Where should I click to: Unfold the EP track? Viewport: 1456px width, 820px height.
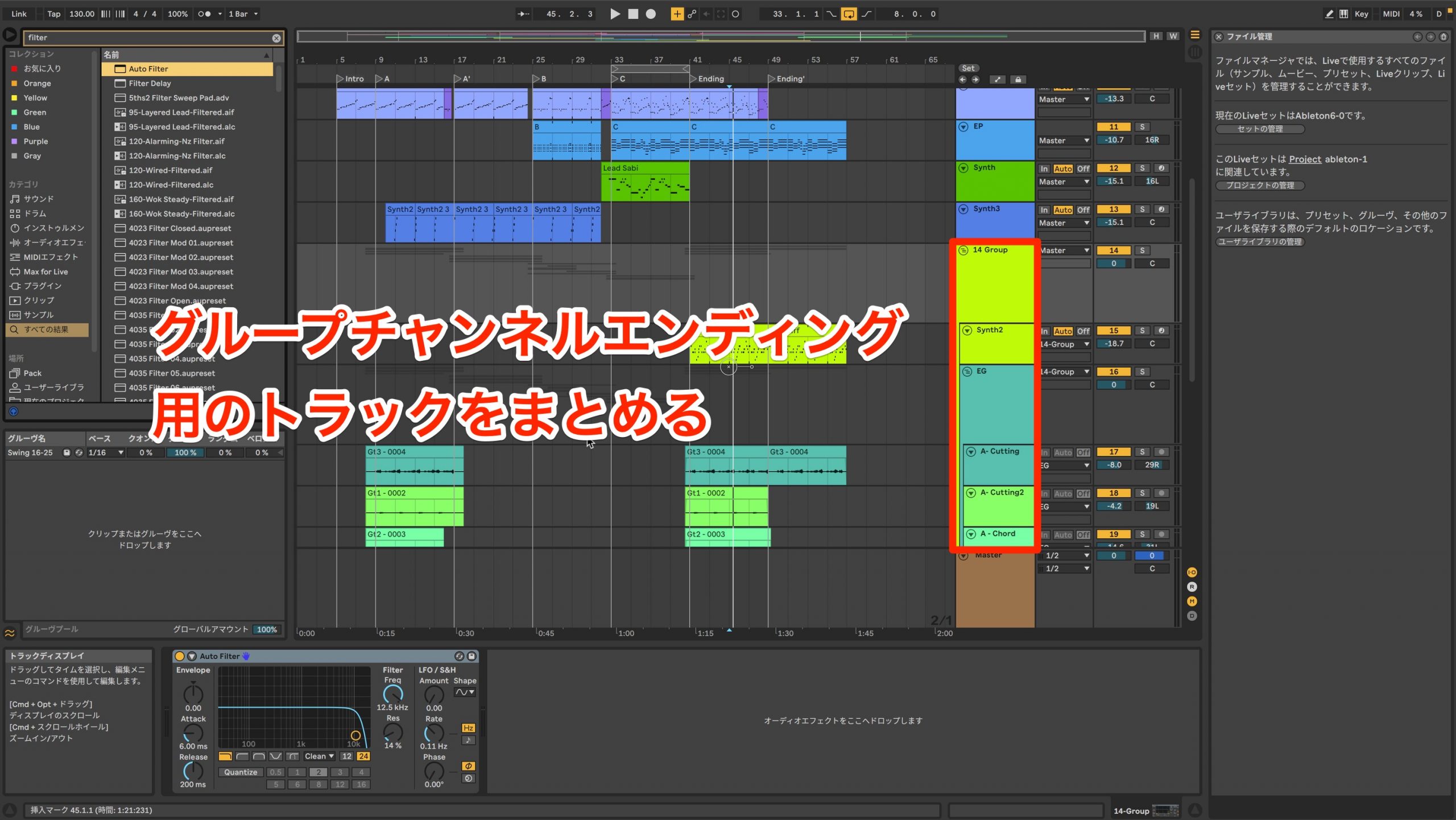click(963, 127)
